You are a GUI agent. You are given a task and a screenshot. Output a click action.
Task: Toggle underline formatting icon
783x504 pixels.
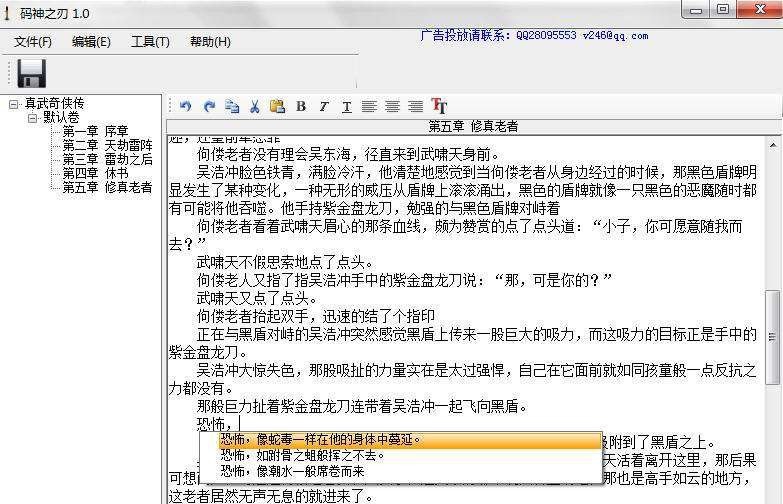347,106
